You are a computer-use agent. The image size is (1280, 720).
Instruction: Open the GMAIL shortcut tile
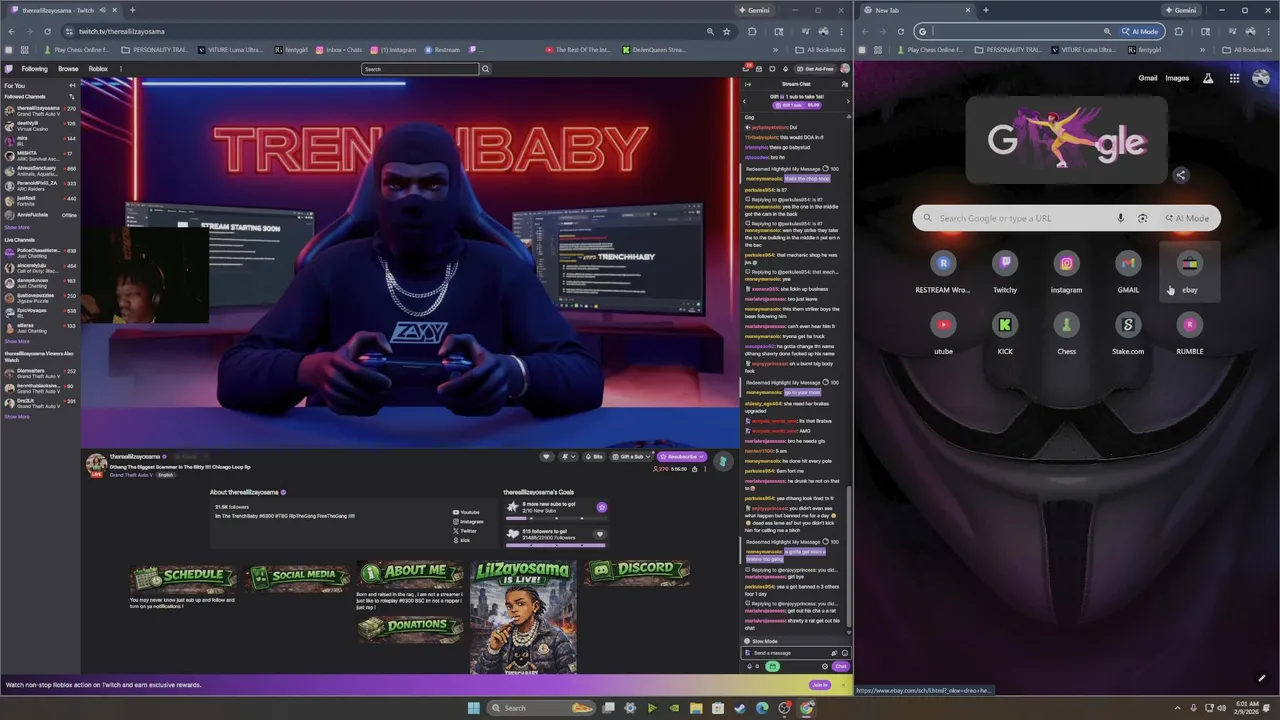click(x=1128, y=271)
